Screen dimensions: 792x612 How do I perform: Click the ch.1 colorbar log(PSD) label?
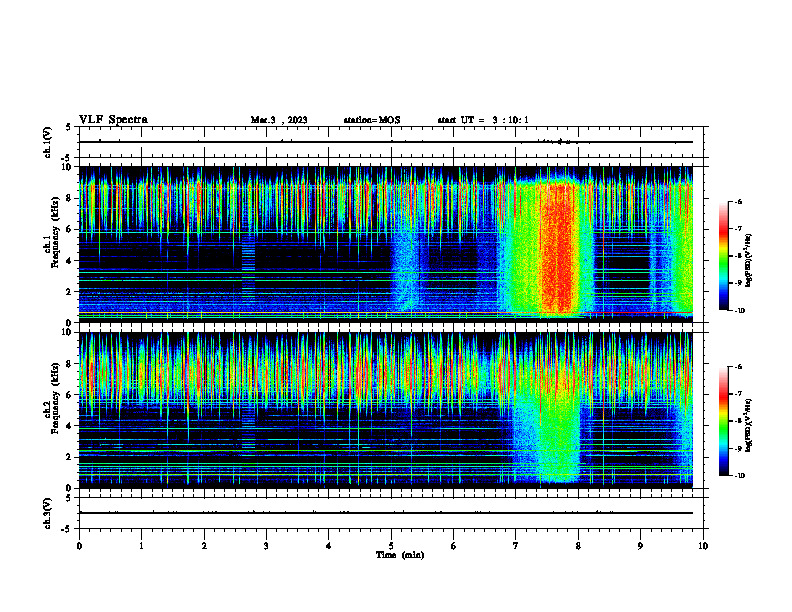[x=749, y=261]
